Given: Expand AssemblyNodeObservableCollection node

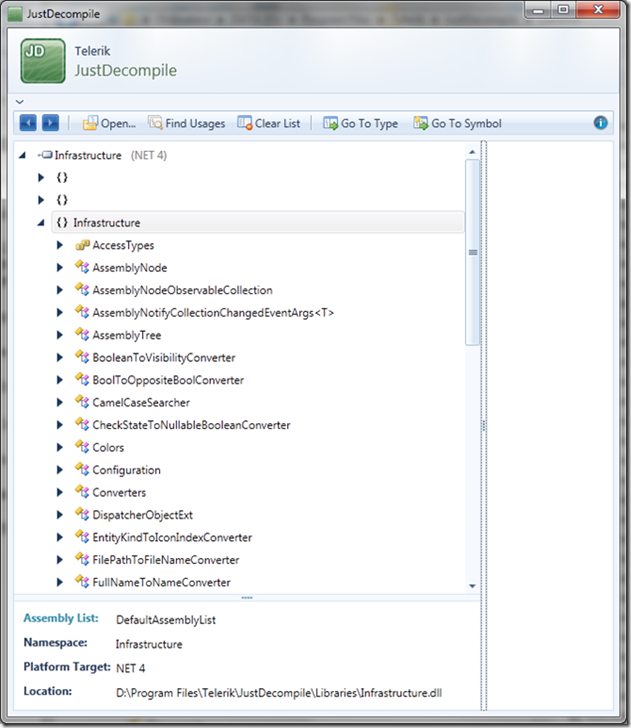Looking at the screenshot, I should click(x=59, y=290).
